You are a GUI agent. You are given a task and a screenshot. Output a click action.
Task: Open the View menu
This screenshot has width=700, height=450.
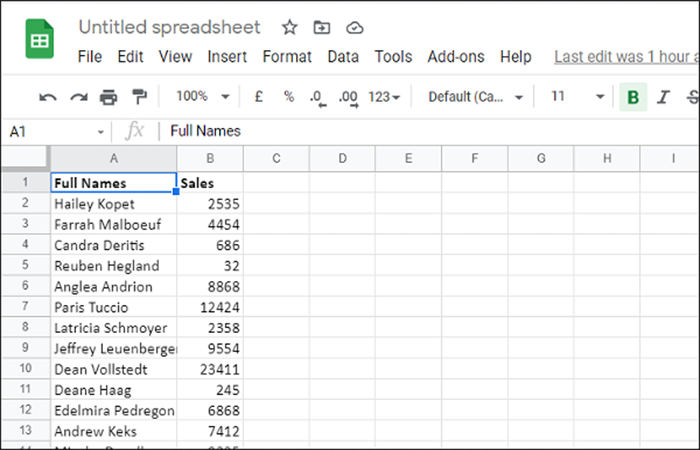[175, 57]
